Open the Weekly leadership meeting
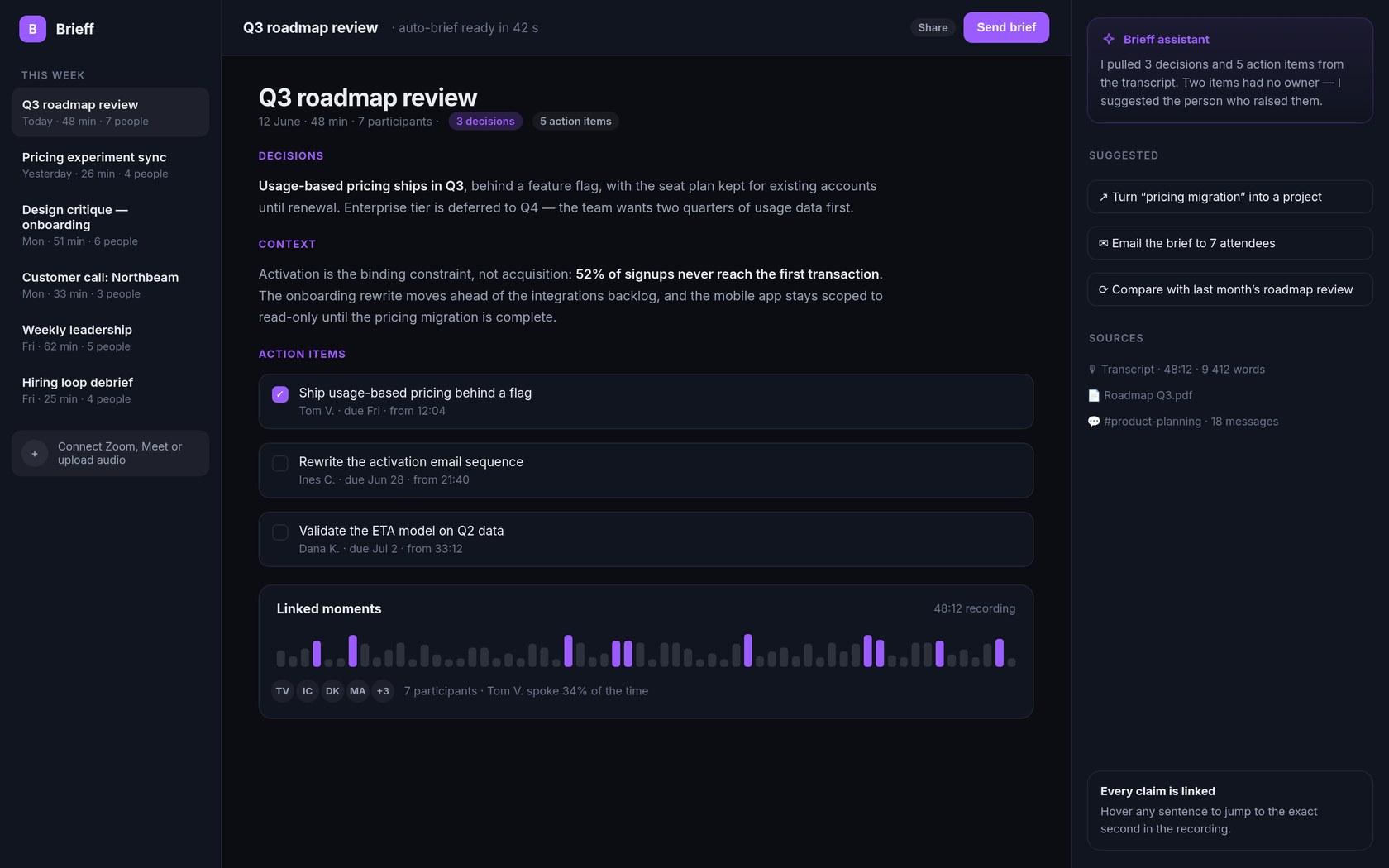This screenshot has width=1389, height=868. tap(110, 337)
